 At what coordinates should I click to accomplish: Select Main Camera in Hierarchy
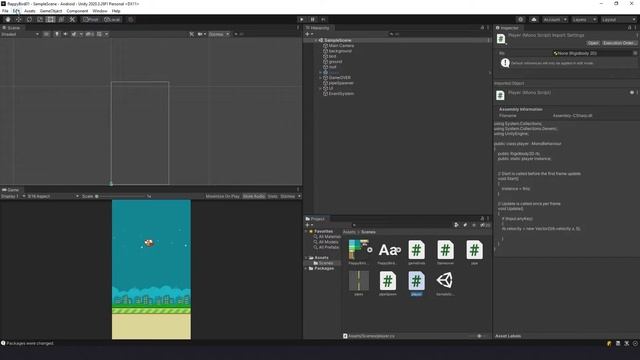pos(341,46)
